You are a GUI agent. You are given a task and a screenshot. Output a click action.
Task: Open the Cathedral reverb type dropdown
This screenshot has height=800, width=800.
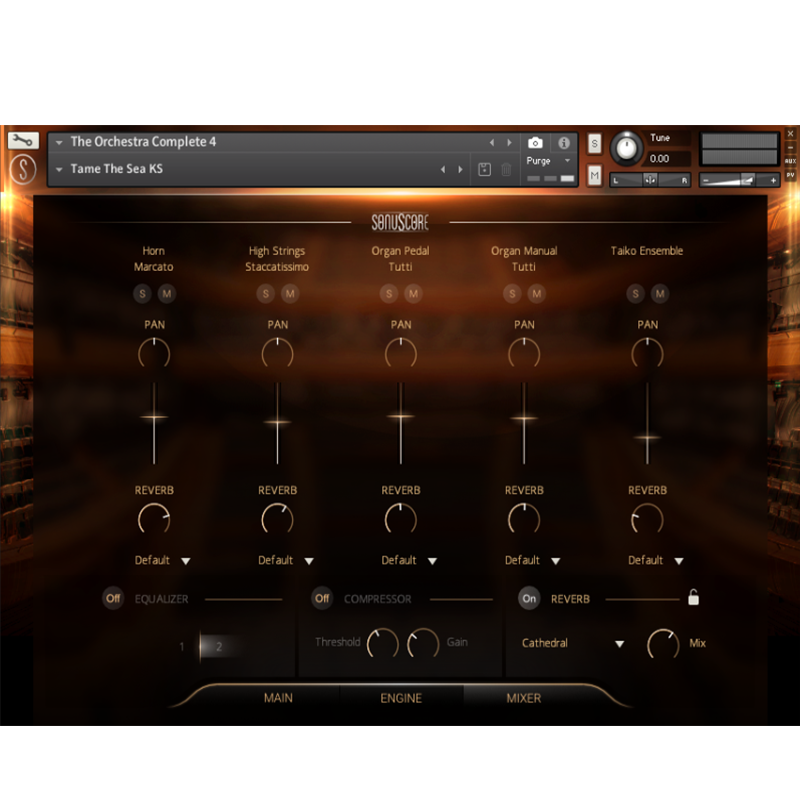coord(572,643)
